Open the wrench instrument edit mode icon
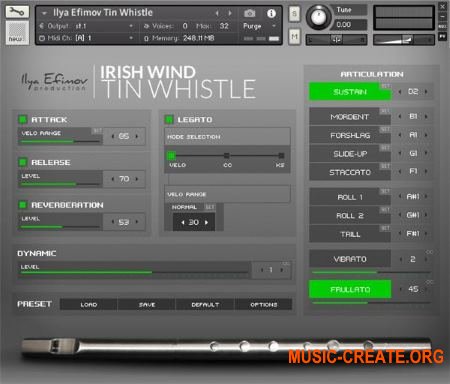450x384 pixels. coord(17,12)
